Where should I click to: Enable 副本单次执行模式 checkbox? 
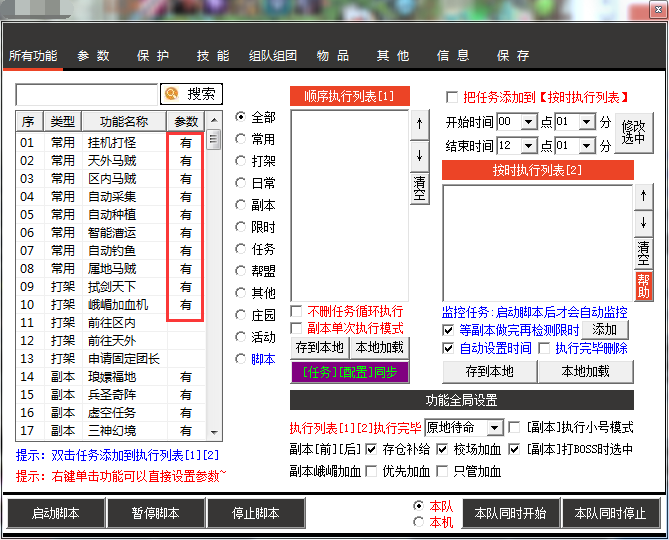point(296,328)
